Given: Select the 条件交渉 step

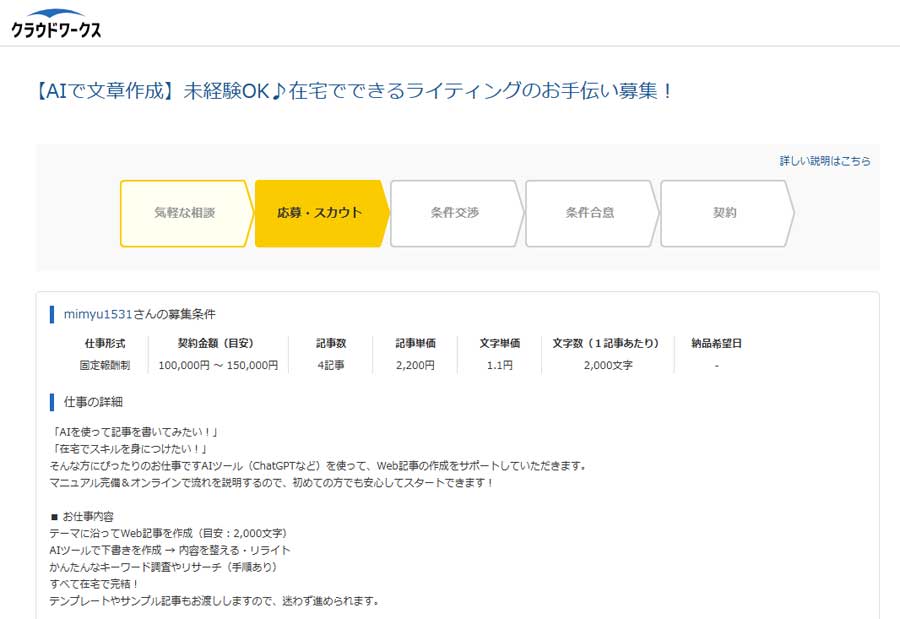Looking at the screenshot, I should pos(454,213).
